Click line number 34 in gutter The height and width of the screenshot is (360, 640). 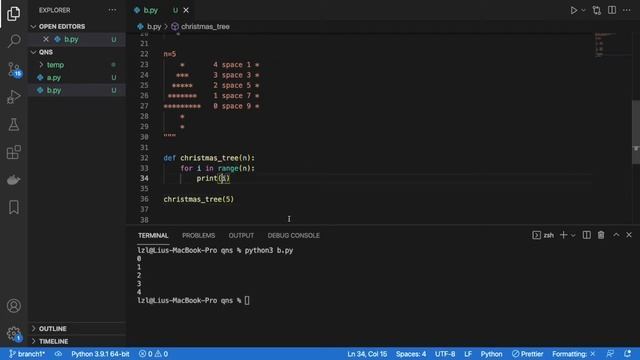pos(144,178)
